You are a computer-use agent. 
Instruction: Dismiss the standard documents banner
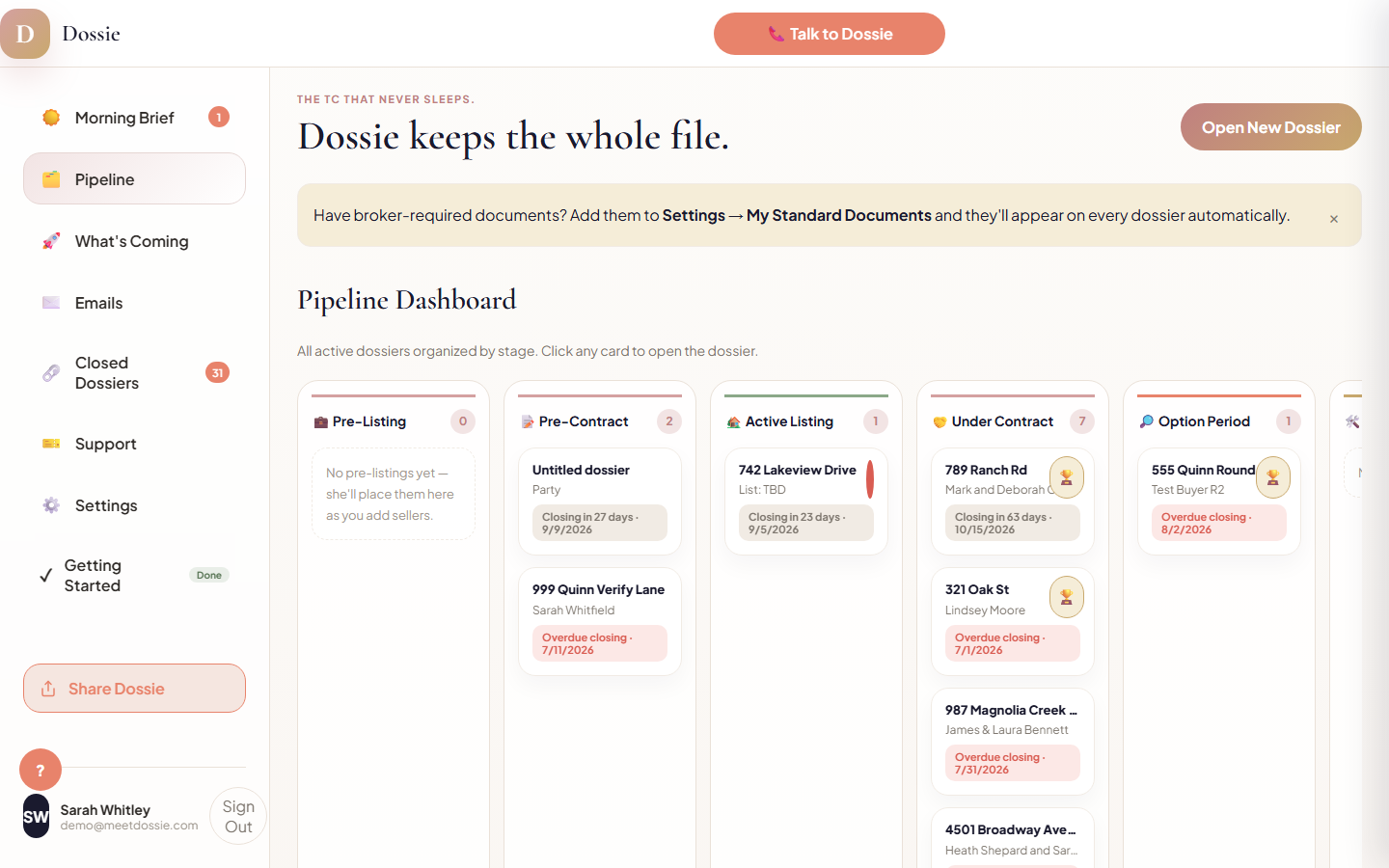[1334, 219]
